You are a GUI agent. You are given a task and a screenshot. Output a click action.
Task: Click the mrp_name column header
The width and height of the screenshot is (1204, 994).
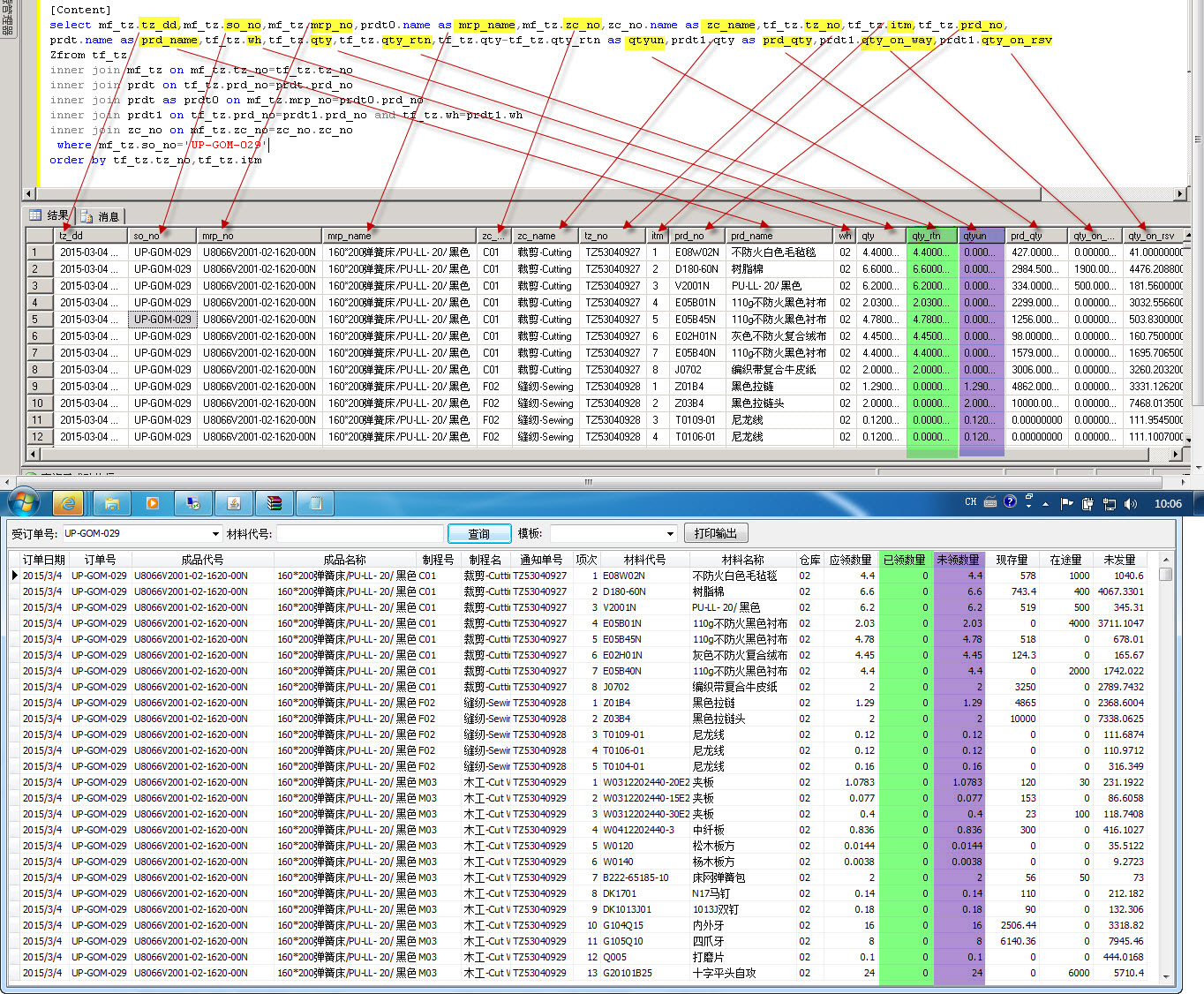(x=400, y=236)
